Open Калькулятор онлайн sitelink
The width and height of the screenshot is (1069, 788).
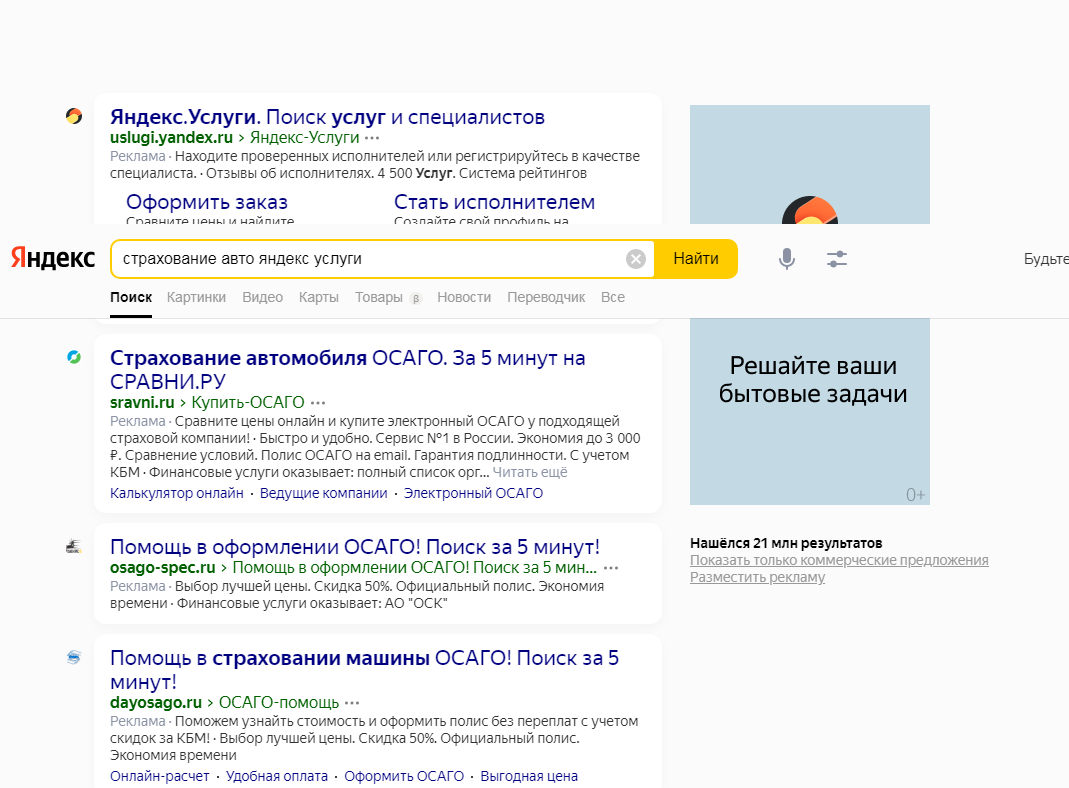coord(177,493)
